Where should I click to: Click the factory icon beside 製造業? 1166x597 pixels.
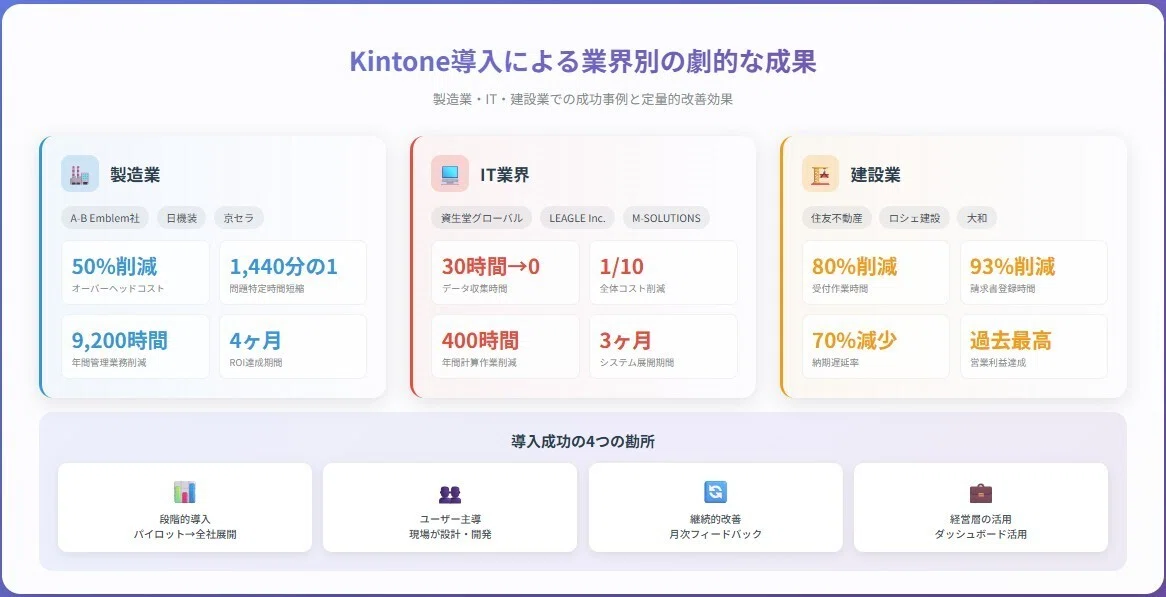point(80,174)
